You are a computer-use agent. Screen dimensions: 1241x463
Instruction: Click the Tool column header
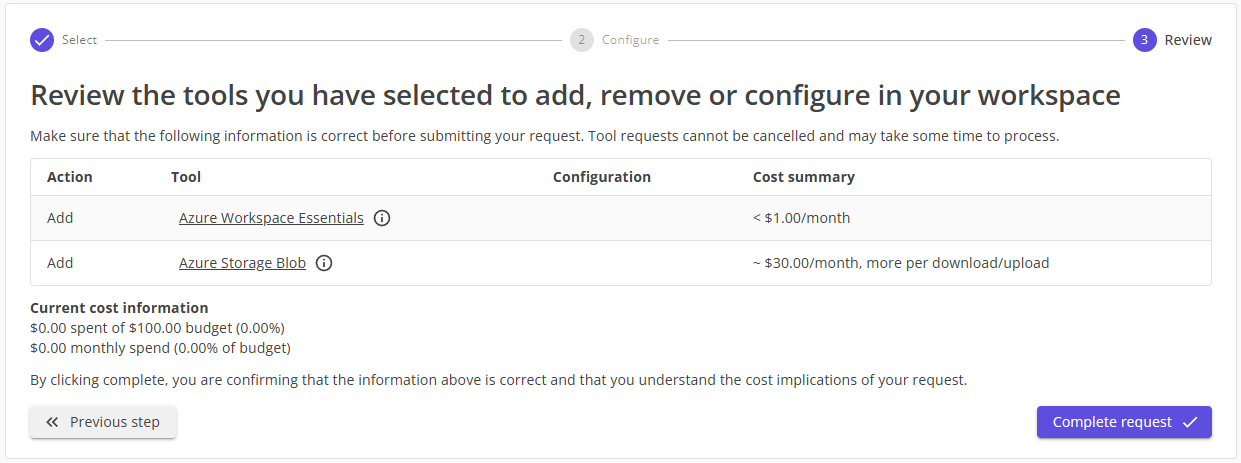[x=186, y=177]
